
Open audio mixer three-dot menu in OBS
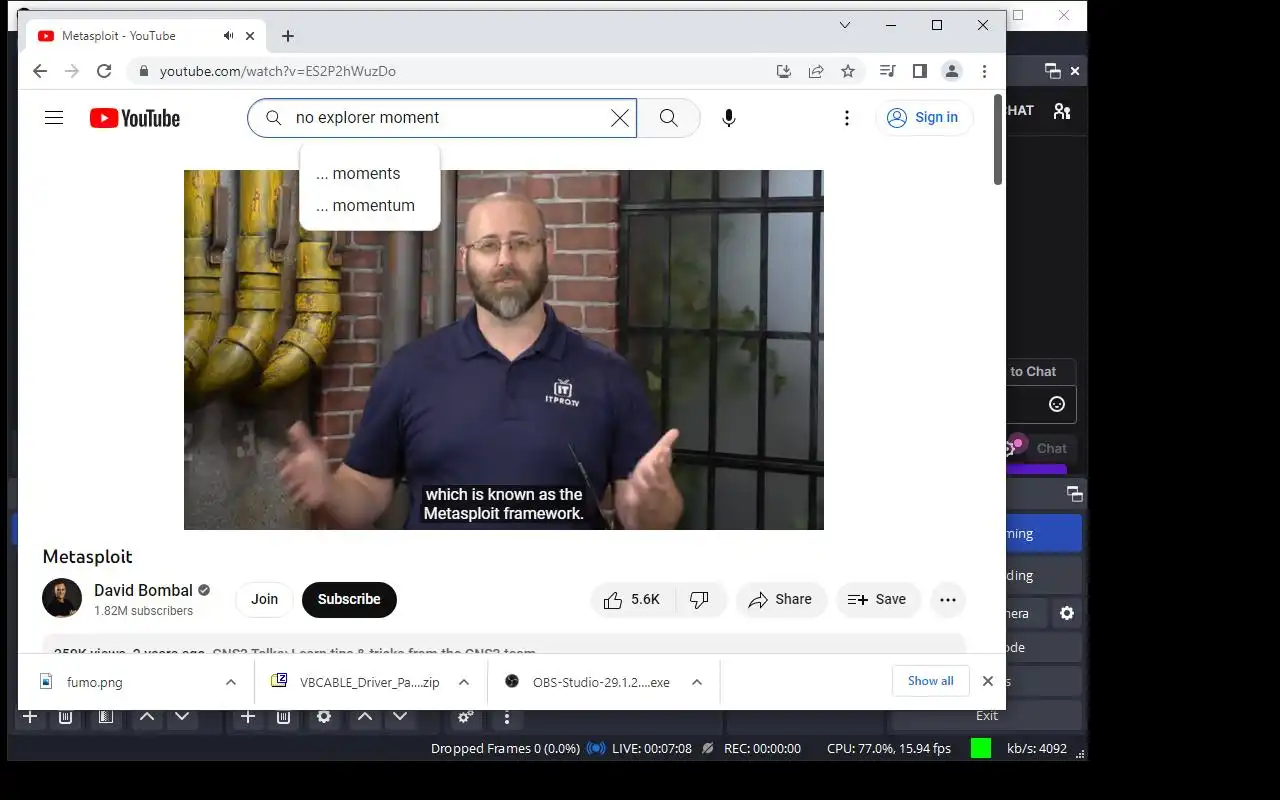(x=507, y=716)
